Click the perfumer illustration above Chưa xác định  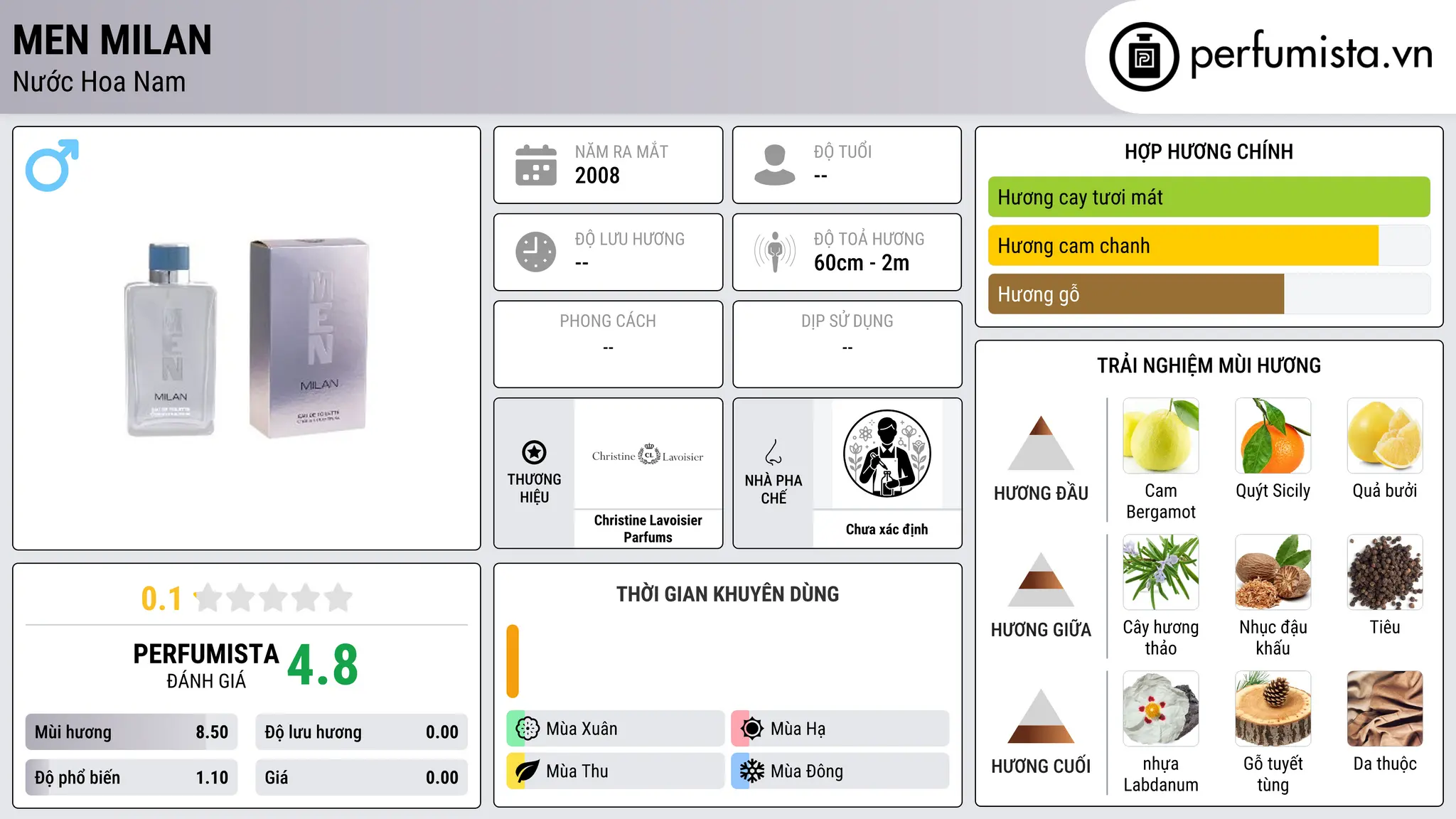click(887, 454)
